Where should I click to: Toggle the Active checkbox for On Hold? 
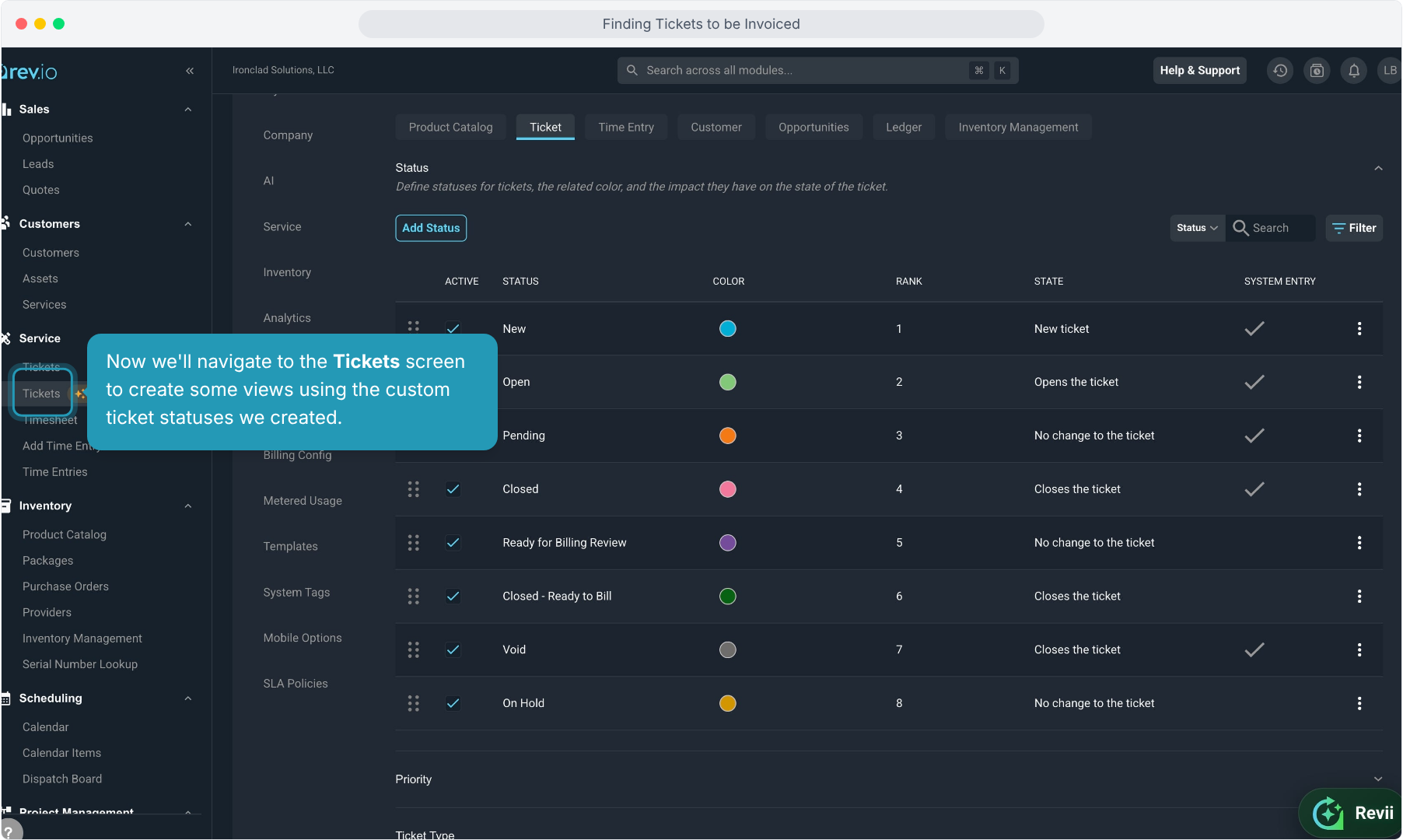pyautogui.click(x=453, y=703)
